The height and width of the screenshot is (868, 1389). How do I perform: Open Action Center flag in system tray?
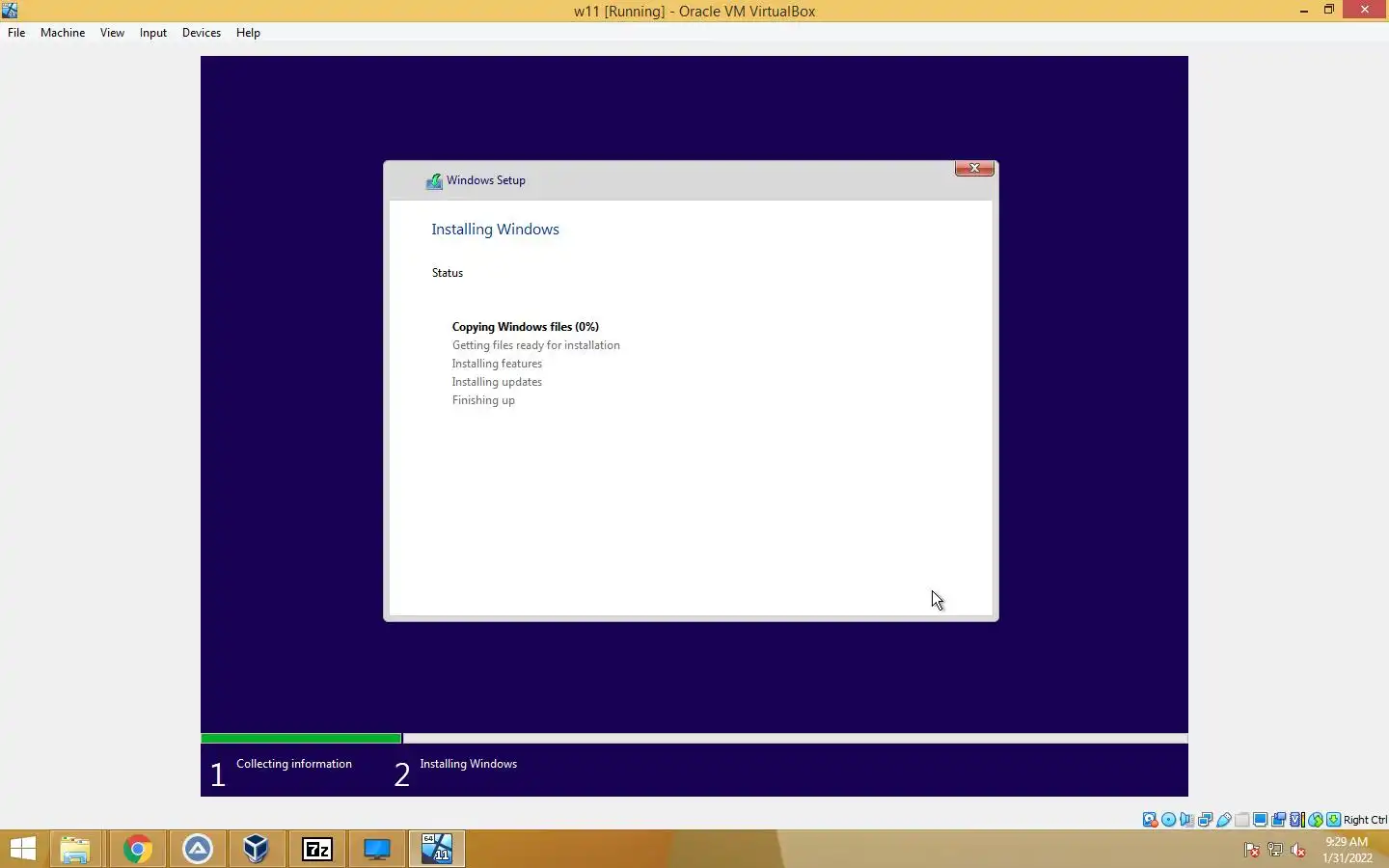click(1251, 850)
